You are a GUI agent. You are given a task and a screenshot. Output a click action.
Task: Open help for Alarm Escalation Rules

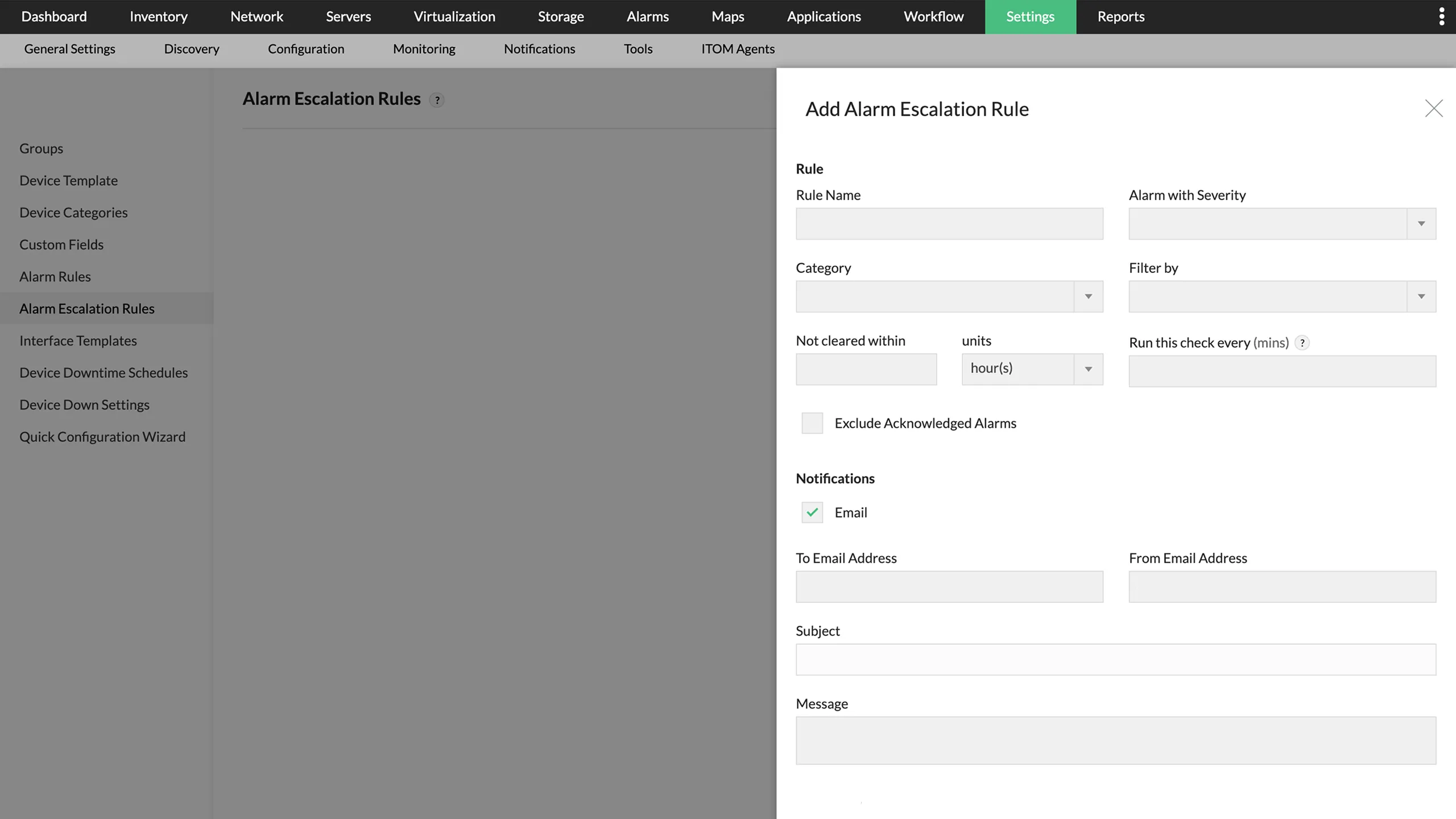pos(437,100)
